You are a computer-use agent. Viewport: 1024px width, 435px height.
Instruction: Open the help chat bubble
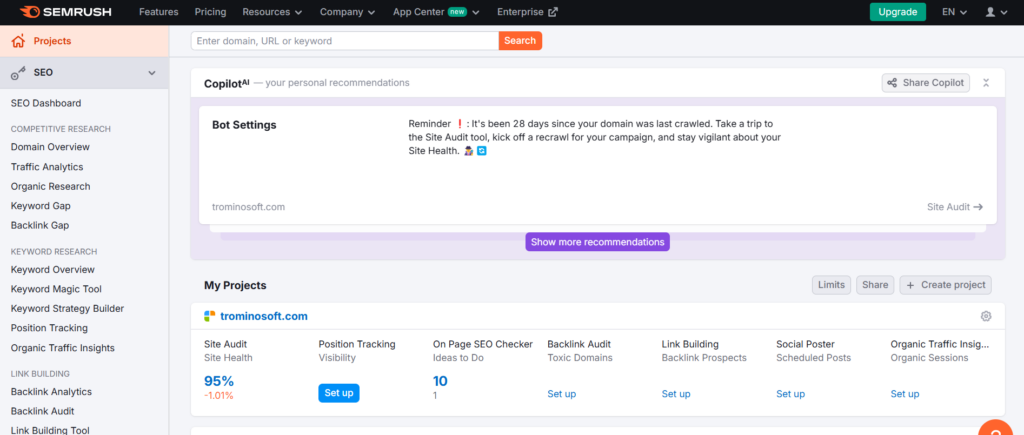pyautogui.click(x=997, y=430)
